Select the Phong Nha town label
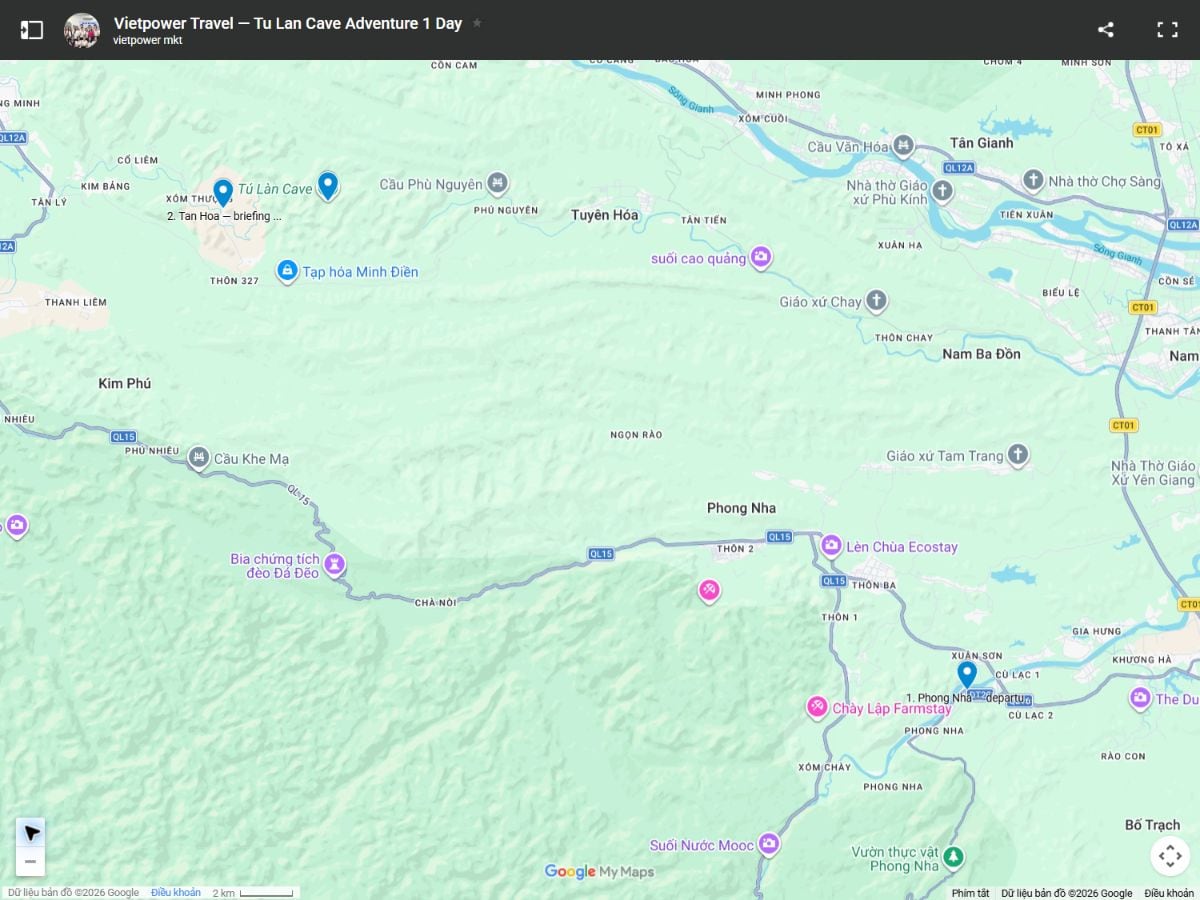The height and width of the screenshot is (900, 1200). point(741,508)
